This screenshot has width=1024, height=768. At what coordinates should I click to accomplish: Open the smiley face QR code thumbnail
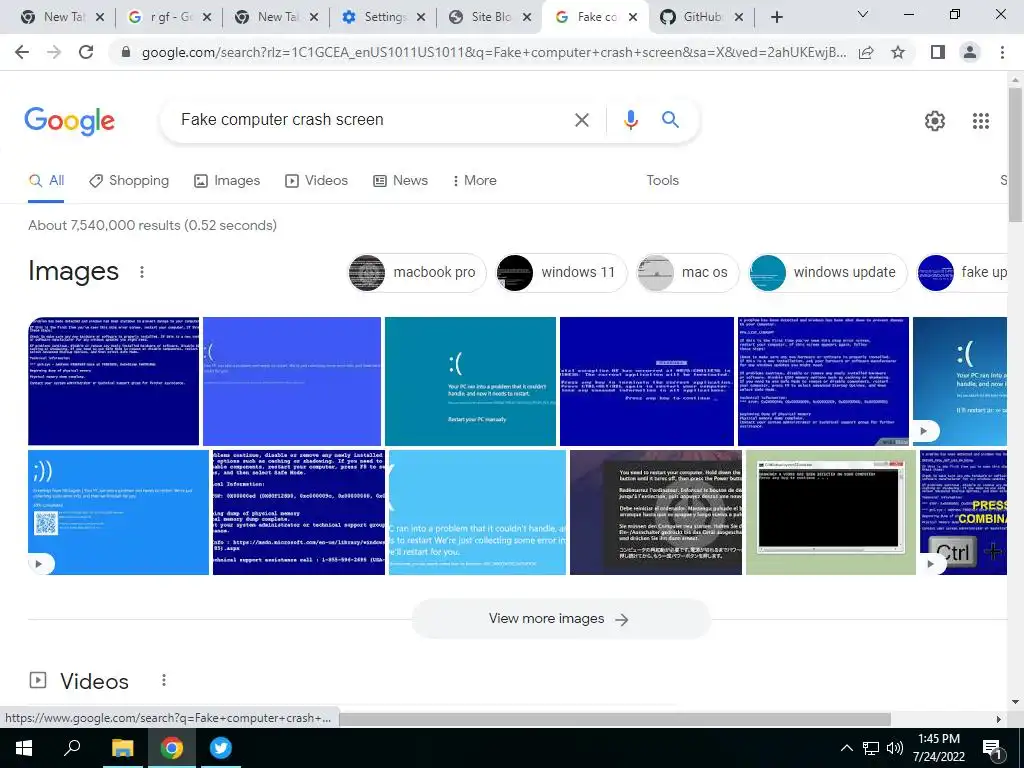pyautogui.click(x=118, y=512)
